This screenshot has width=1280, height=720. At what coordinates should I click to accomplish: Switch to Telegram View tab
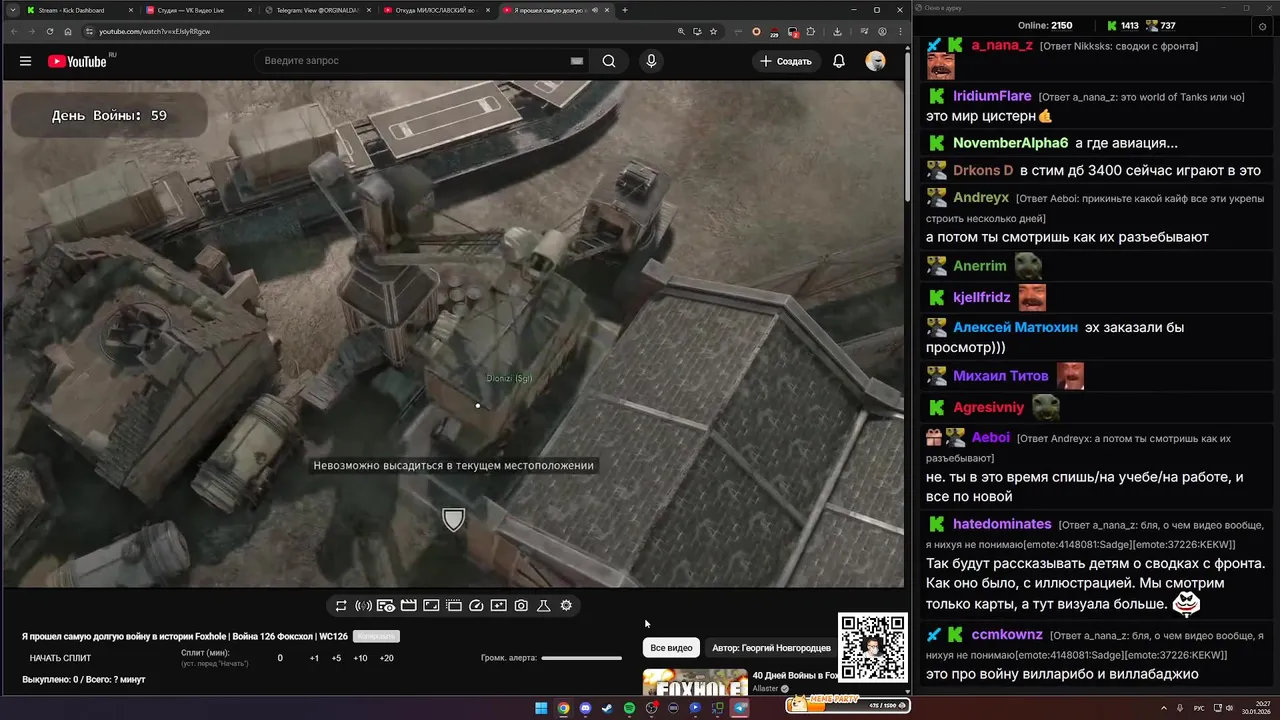coord(317,10)
